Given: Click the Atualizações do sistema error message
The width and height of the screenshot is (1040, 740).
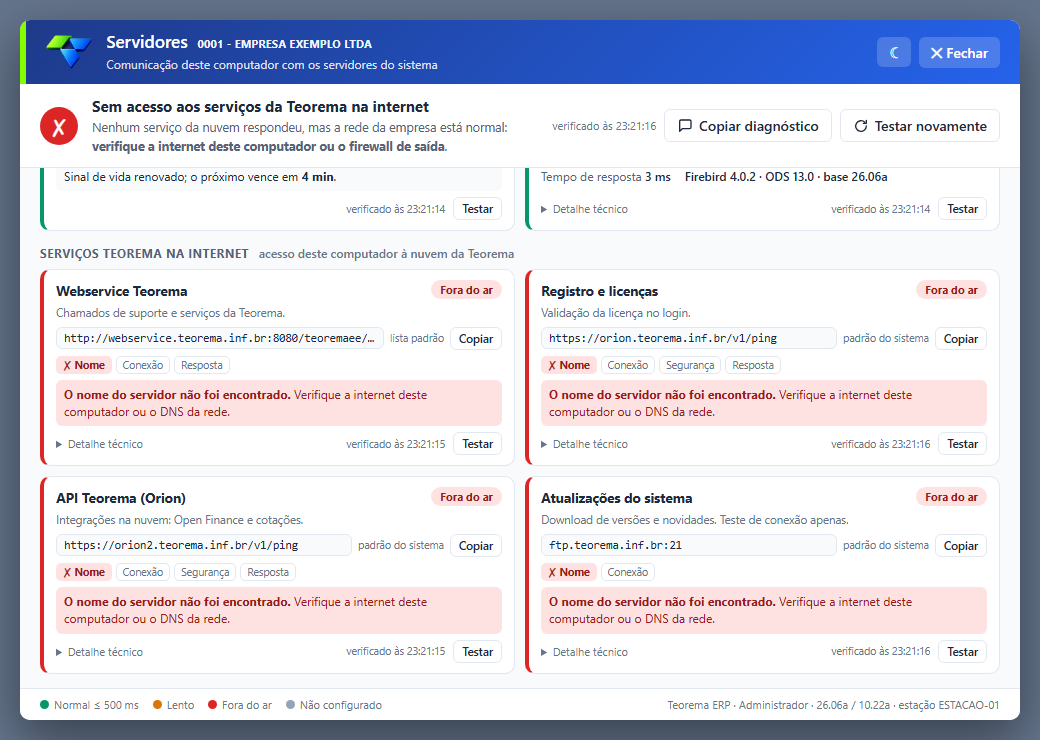Looking at the screenshot, I should (x=763, y=610).
